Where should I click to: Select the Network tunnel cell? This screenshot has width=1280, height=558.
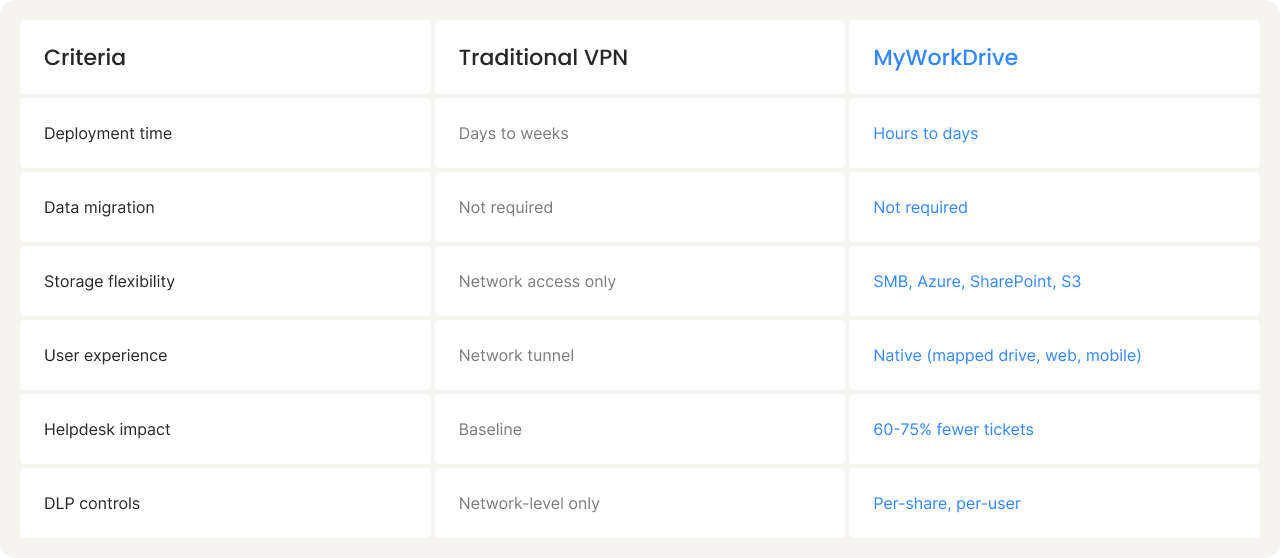(516, 356)
